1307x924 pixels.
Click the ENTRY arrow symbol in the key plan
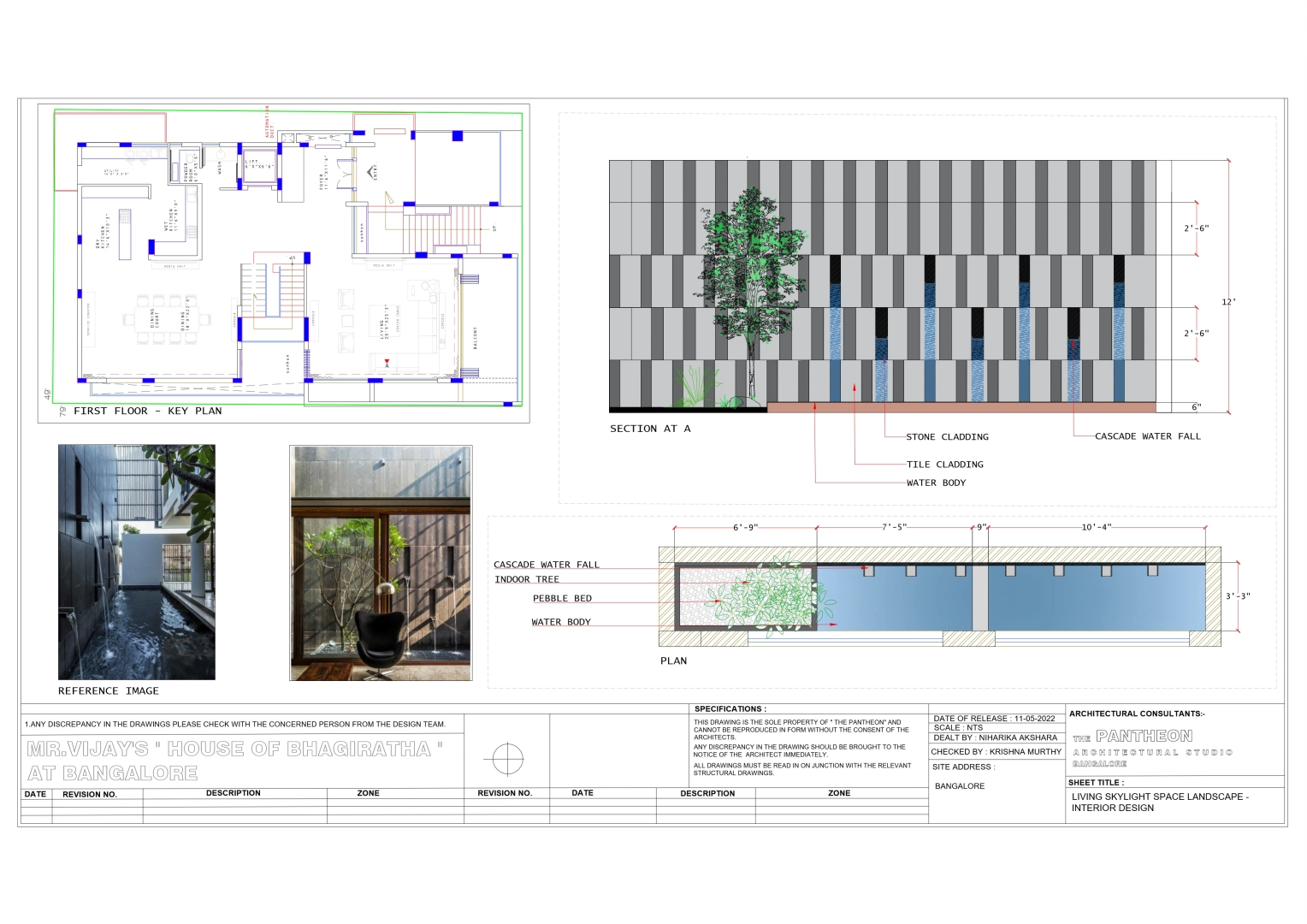[x=371, y=172]
